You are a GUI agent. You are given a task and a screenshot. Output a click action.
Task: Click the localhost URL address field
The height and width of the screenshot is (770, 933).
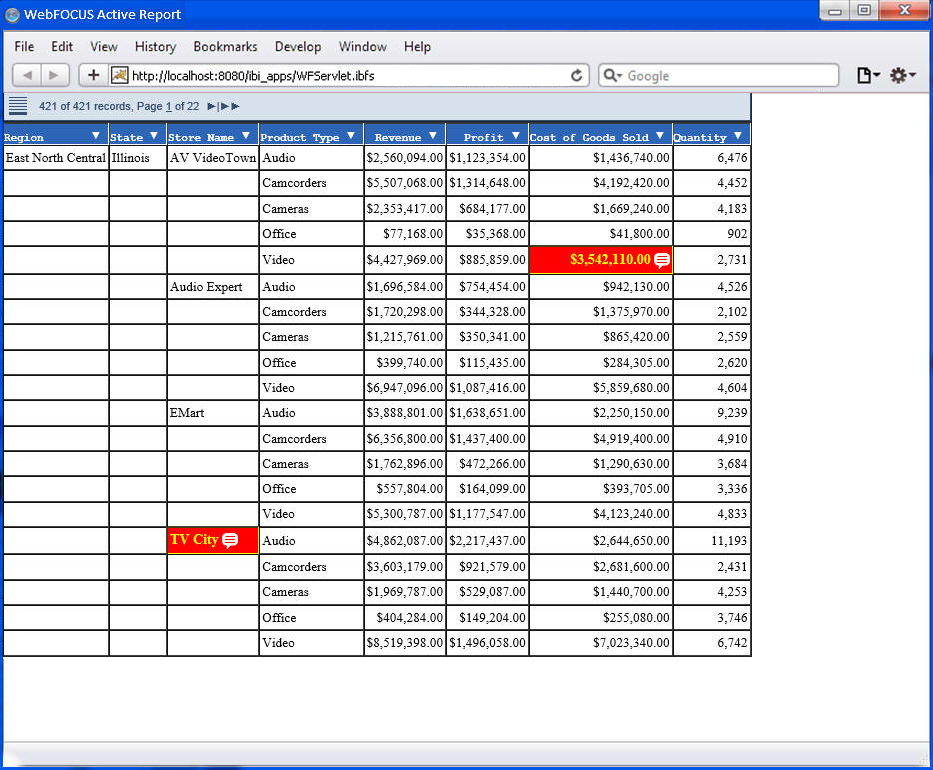tap(348, 76)
